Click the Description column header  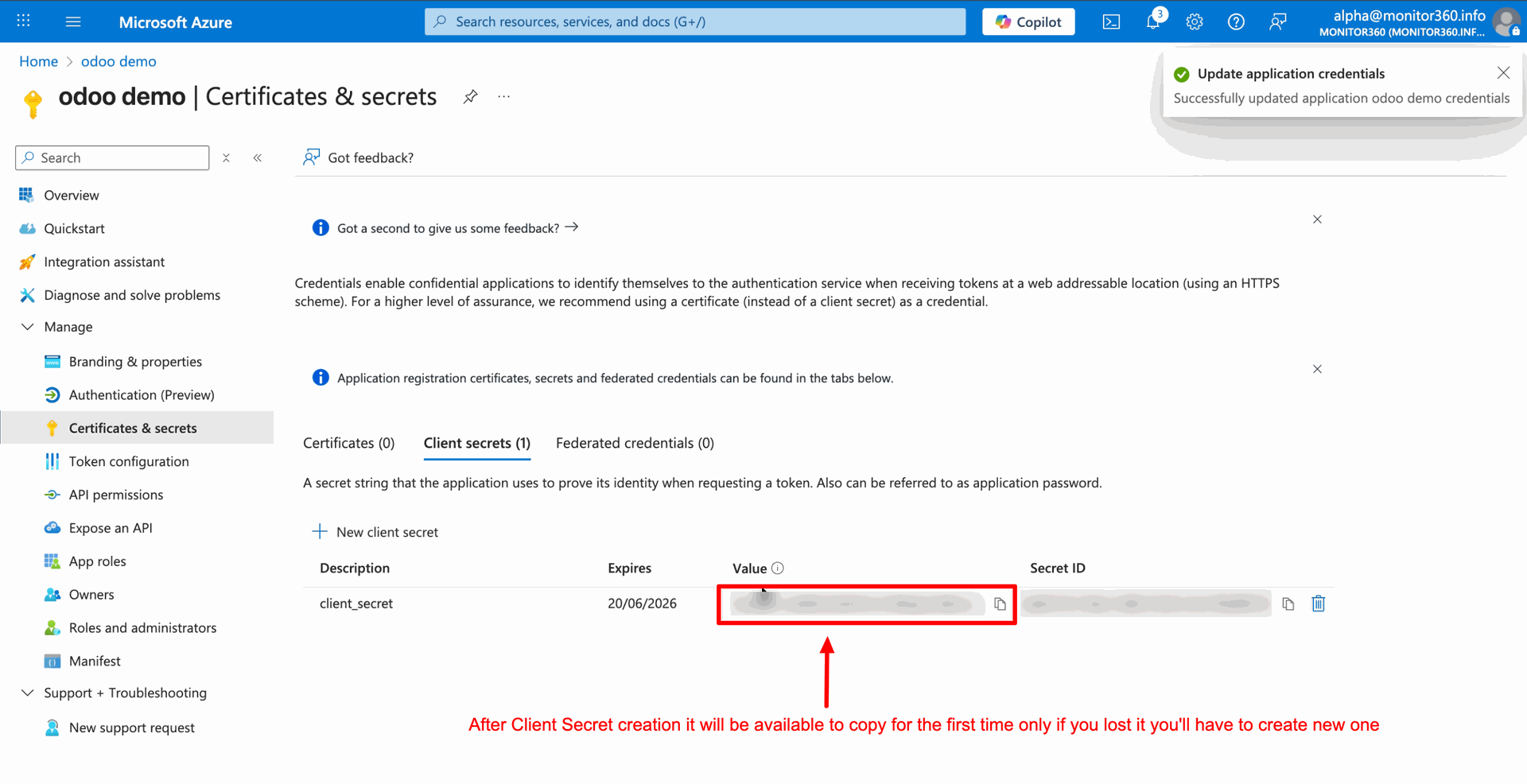[355, 568]
